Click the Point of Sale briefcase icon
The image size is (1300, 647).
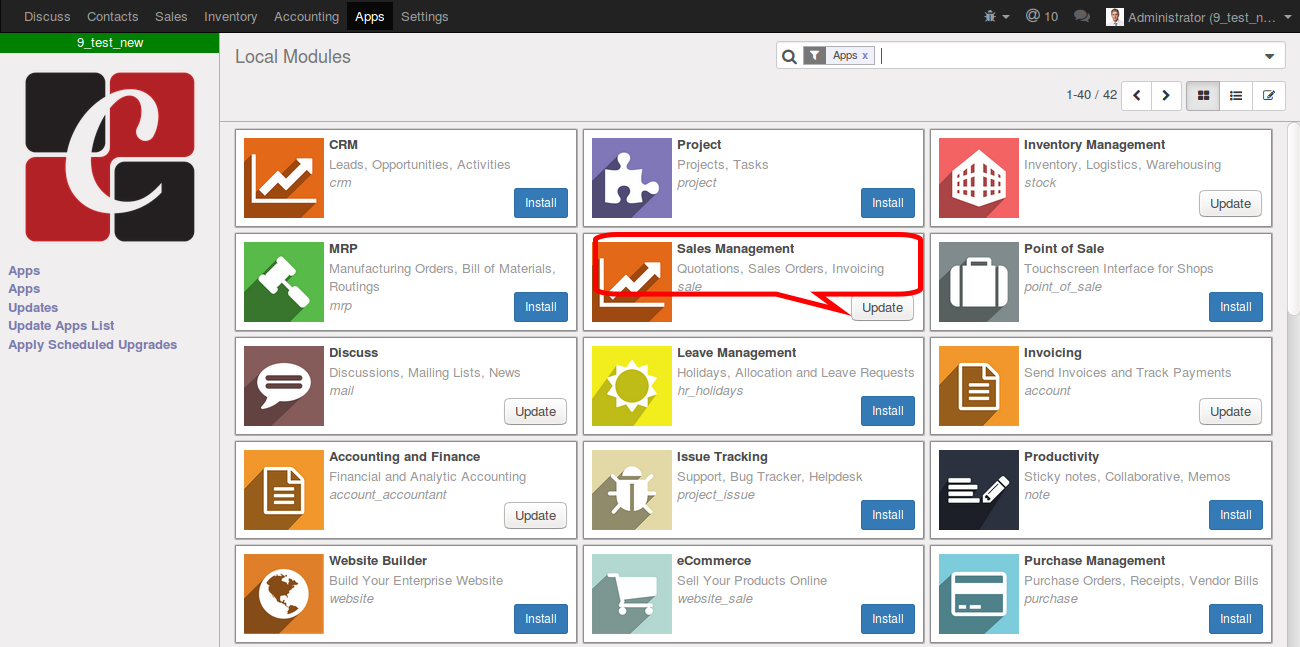point(979,282)
